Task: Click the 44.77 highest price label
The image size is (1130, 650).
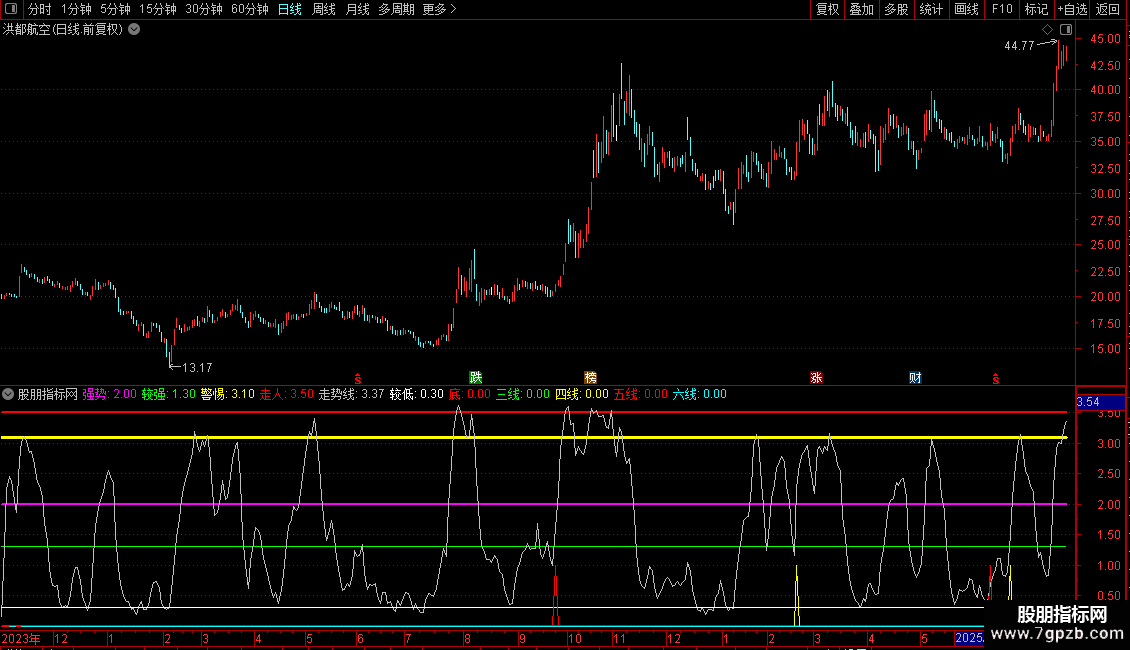Action: pos(1019,45)
